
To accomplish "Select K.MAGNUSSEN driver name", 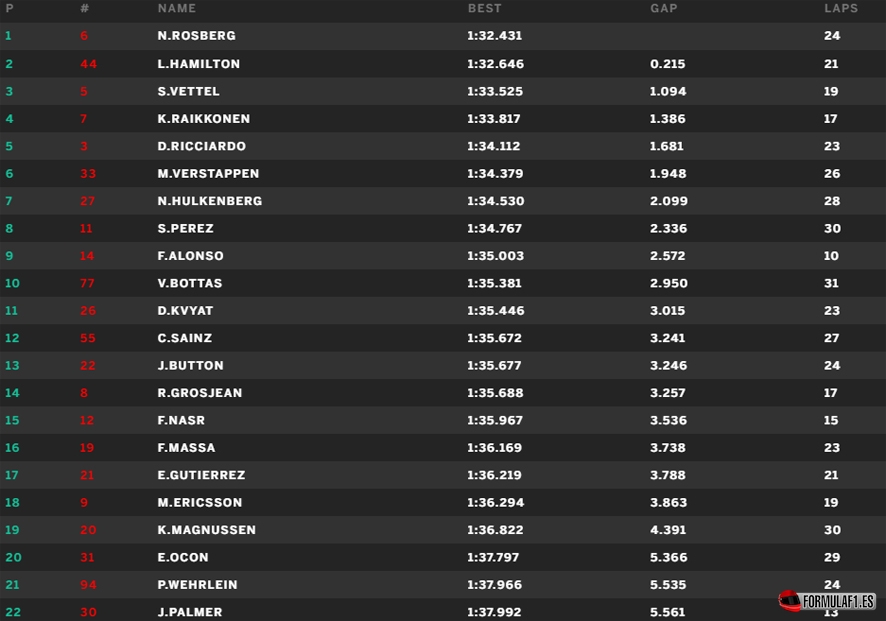I will click(206, 530).
